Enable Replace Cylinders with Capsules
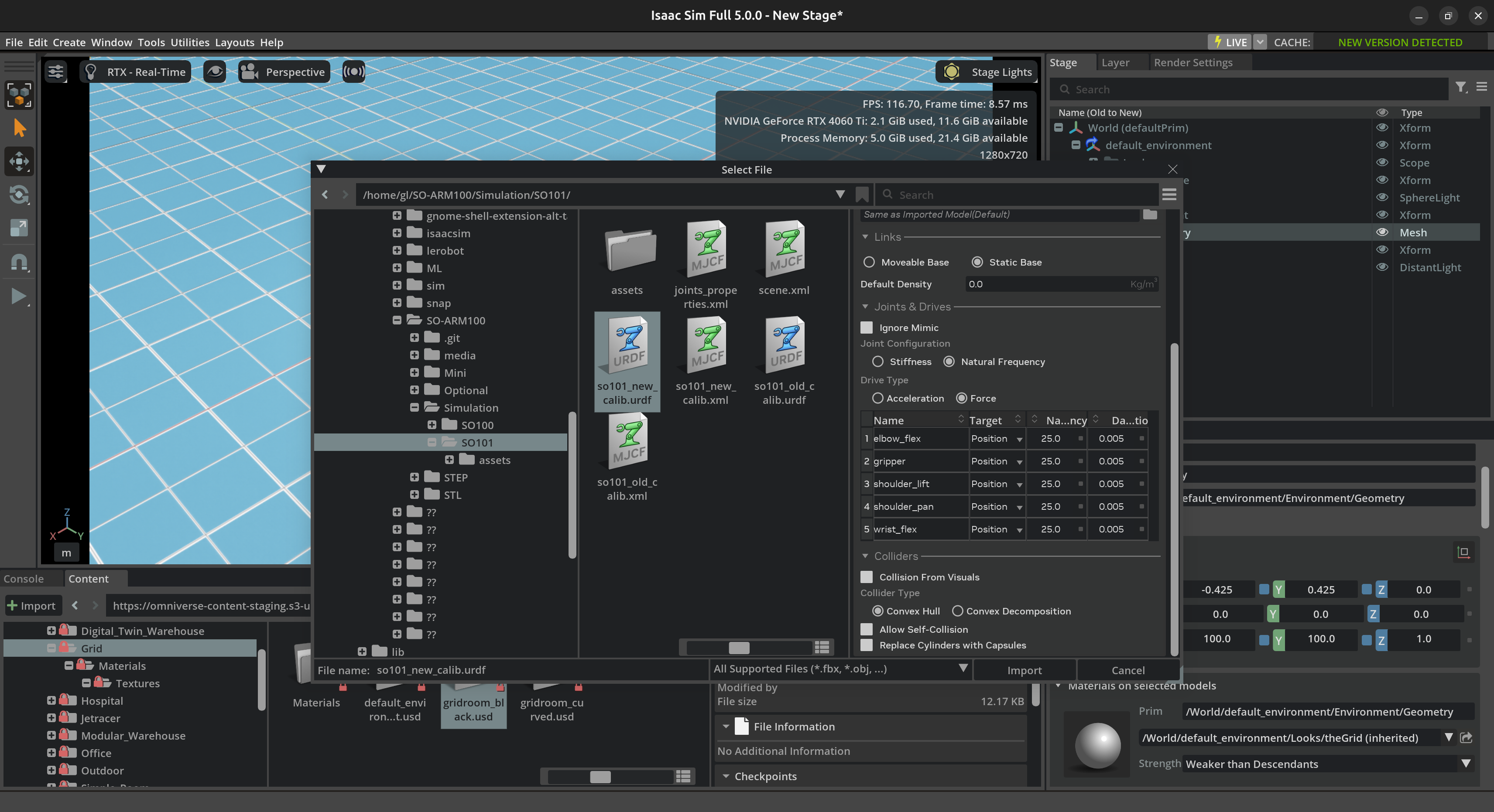This screenshot has height=812, width=1494. (x=867, y=645)
